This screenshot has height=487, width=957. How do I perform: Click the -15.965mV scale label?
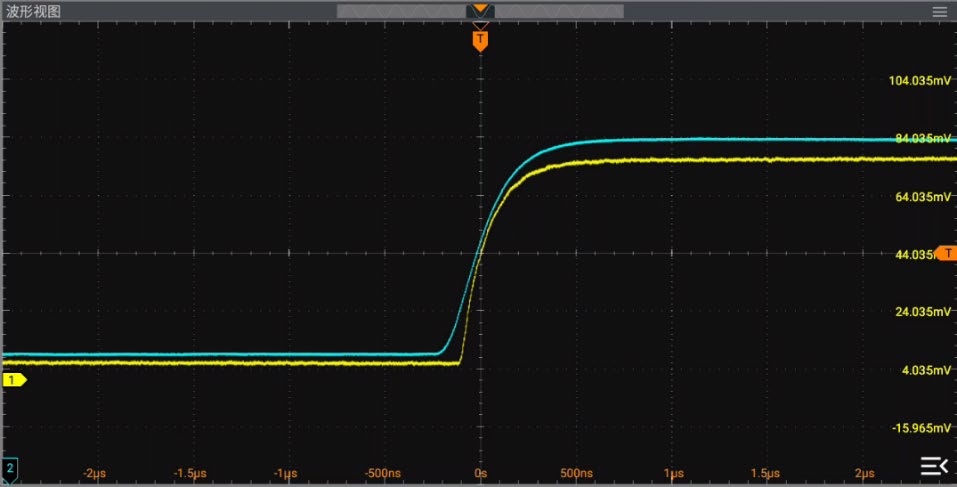pyautogui.click(x=921, y=428)
